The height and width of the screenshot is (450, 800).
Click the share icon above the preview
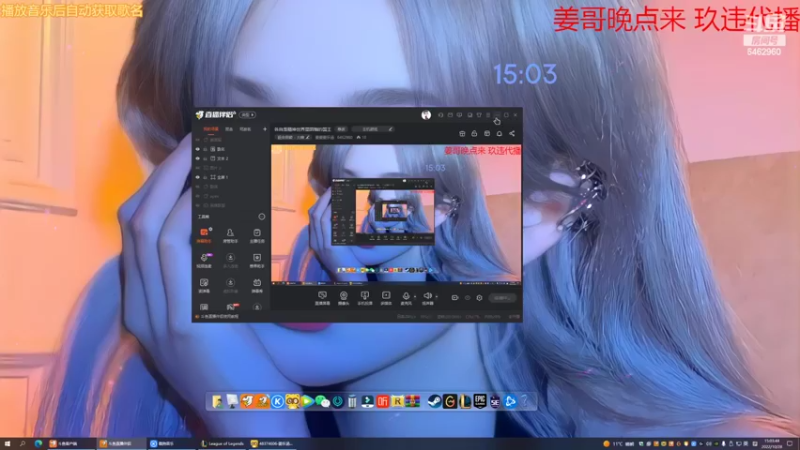point(512,134)
